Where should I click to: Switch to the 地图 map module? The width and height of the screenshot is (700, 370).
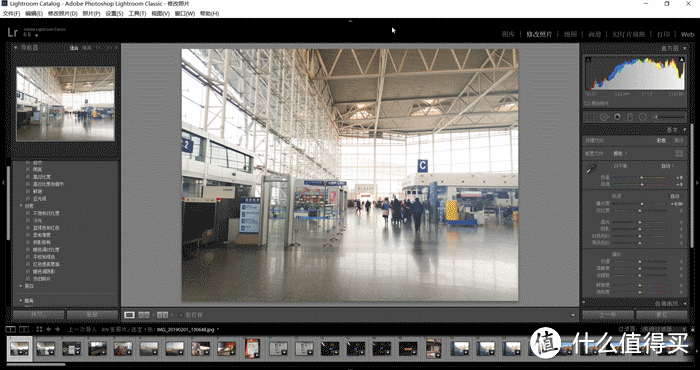(570, 34)
